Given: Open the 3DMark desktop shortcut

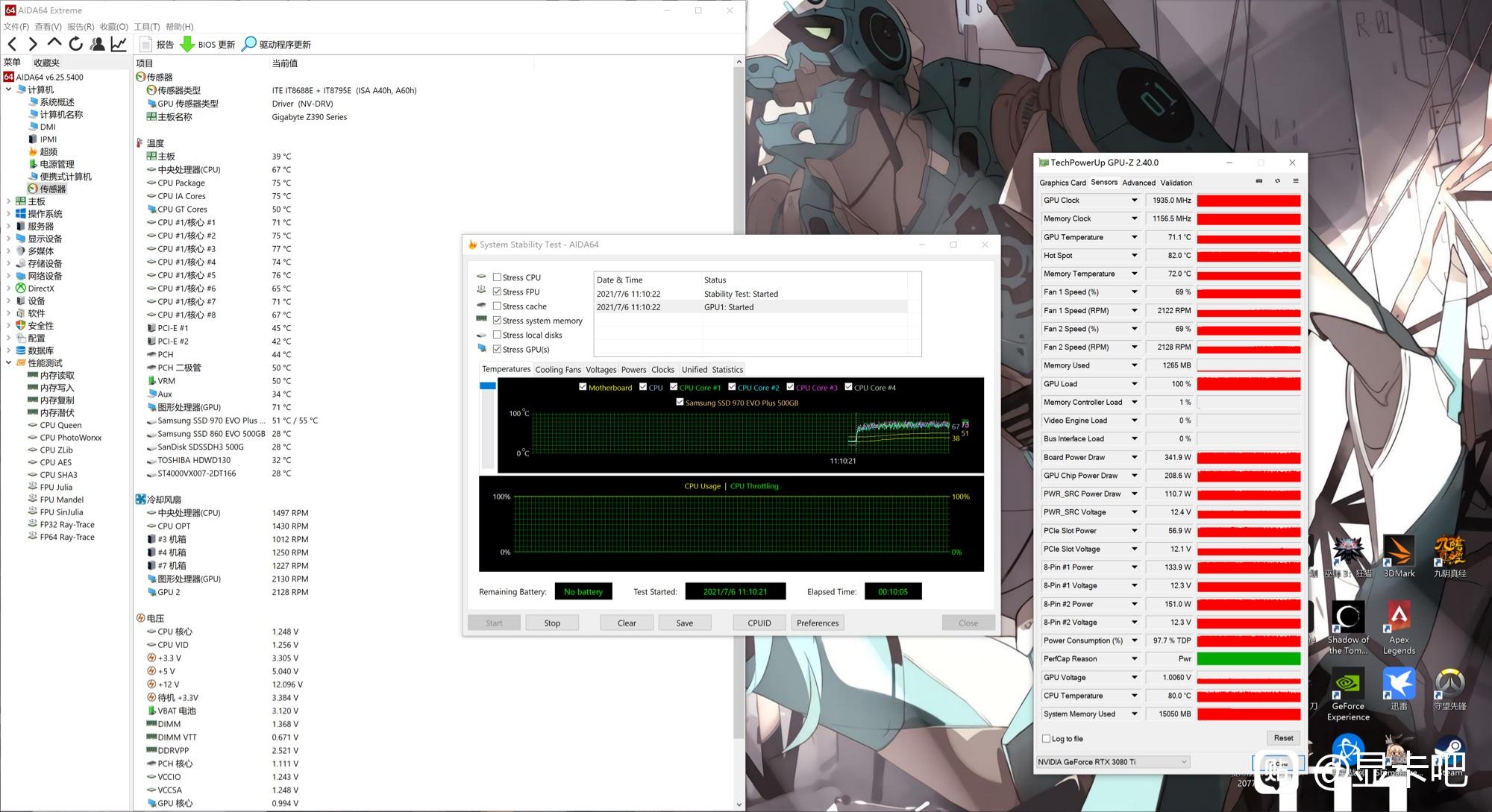Looking at the screenshot, I should point(1399,556).
